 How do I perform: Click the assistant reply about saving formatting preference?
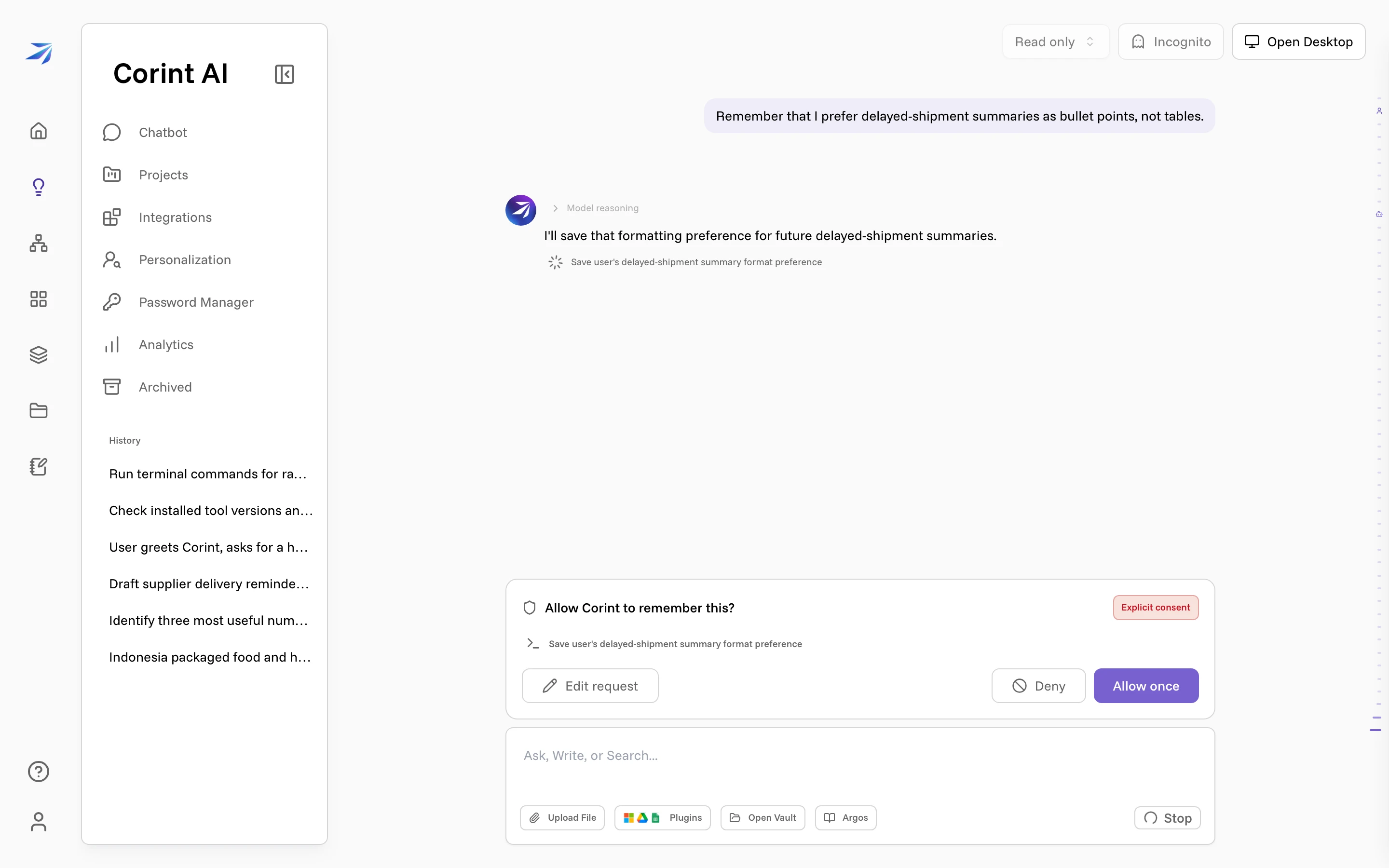click(770, 236)
